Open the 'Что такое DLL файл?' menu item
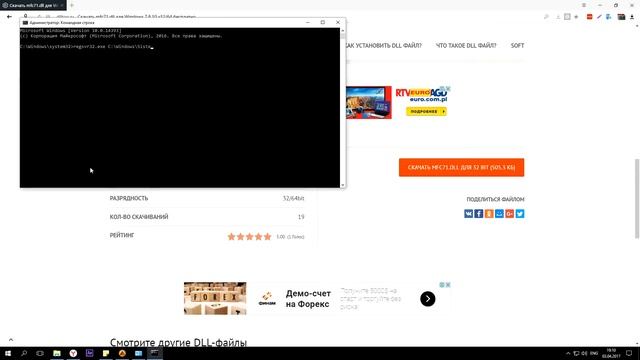Image resolution: width=640 pixels, height=360 pixels. tap(466, 45)
